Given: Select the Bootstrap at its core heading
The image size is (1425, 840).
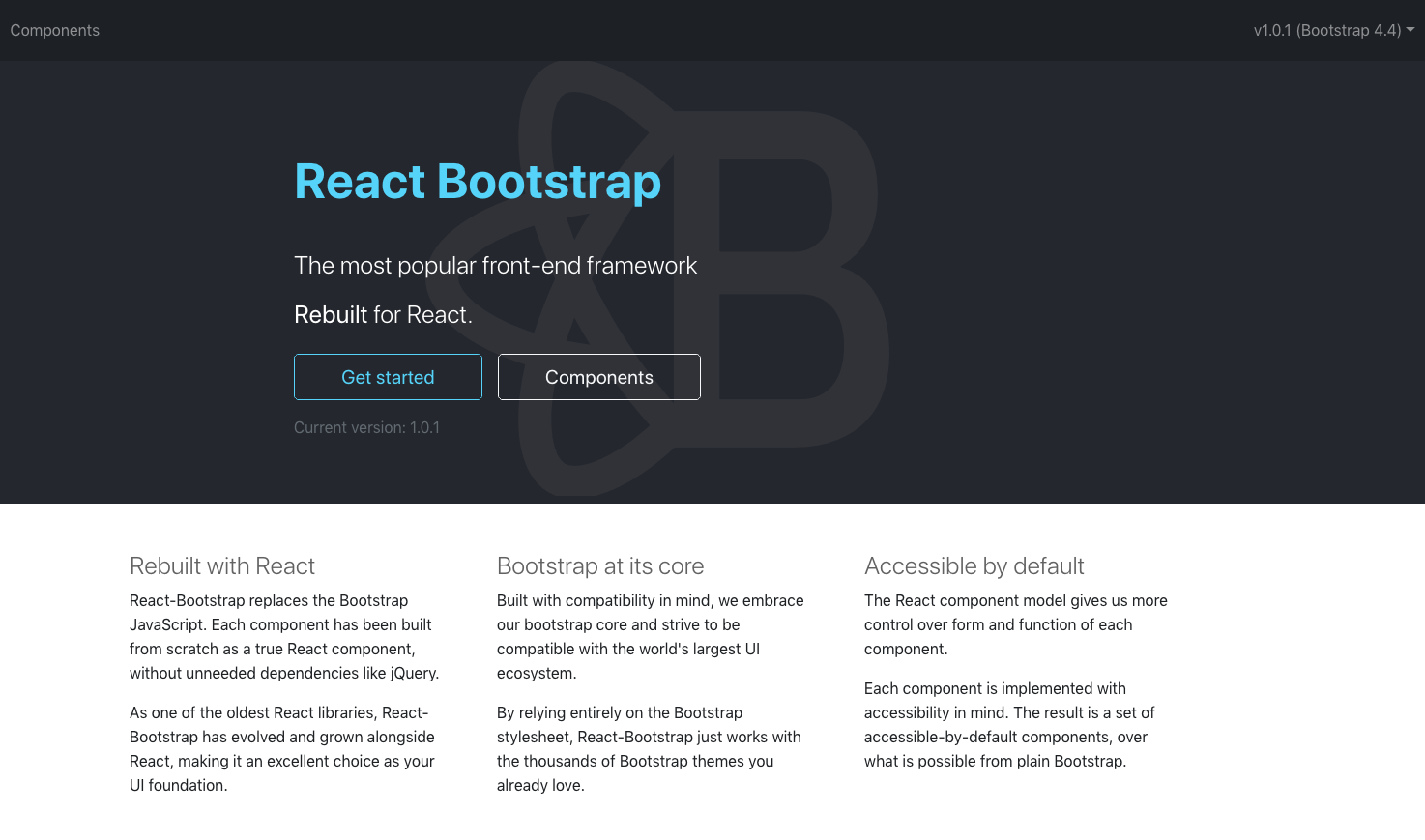Looking at the screenshot, I should pos(600,565).
